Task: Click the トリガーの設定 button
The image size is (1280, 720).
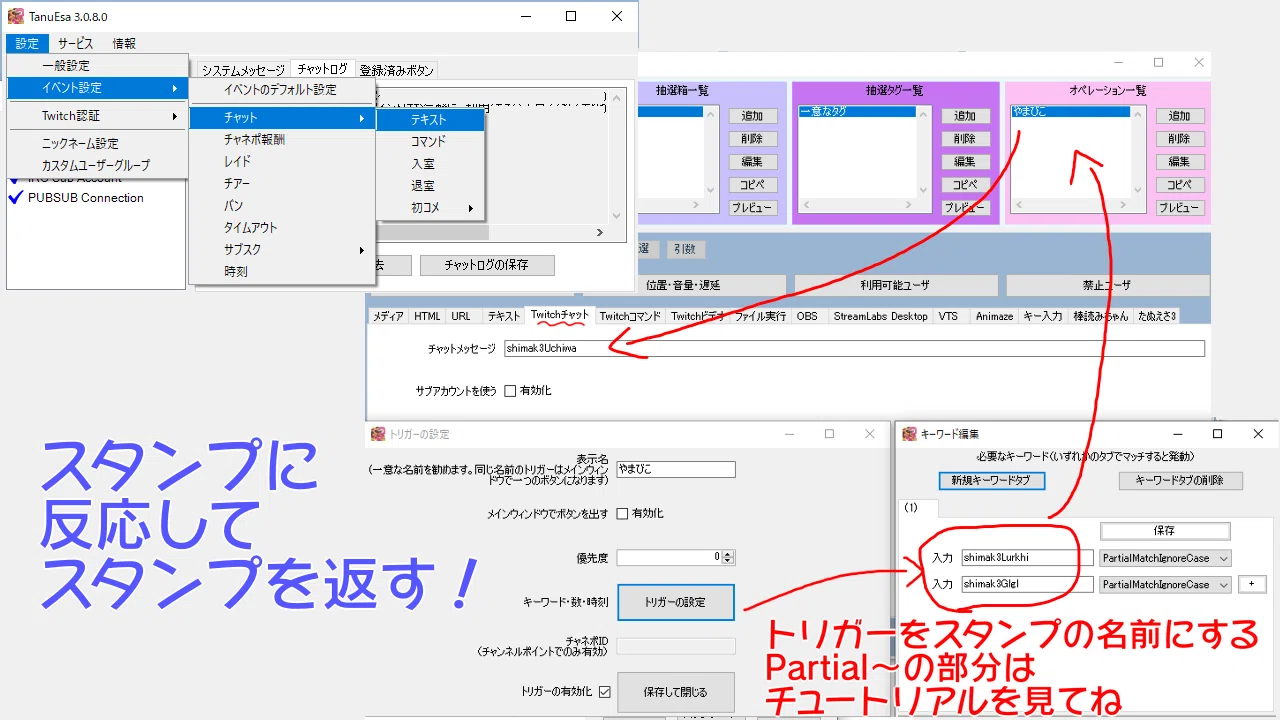Action: click(676, 602)
